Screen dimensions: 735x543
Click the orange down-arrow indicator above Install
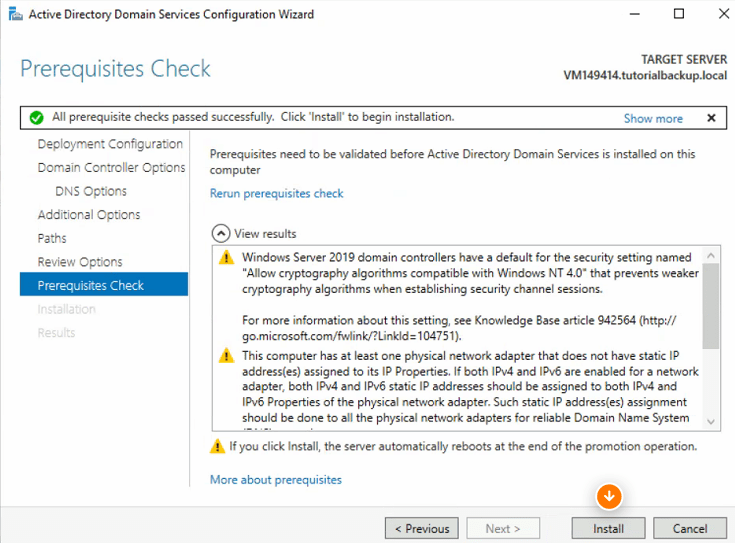click(609, 496)
